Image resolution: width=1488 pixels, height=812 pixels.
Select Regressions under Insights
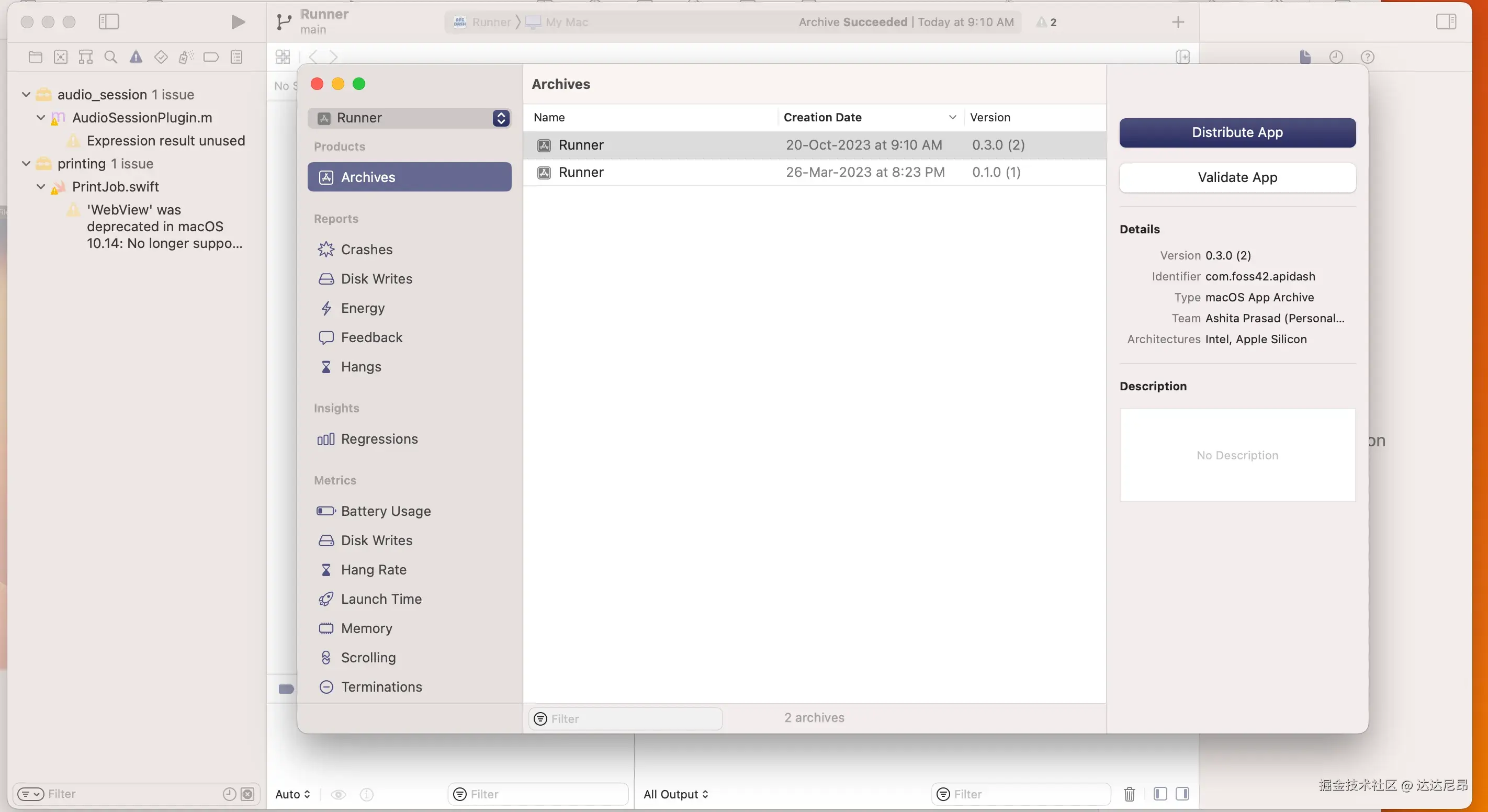tap(379, 439)
